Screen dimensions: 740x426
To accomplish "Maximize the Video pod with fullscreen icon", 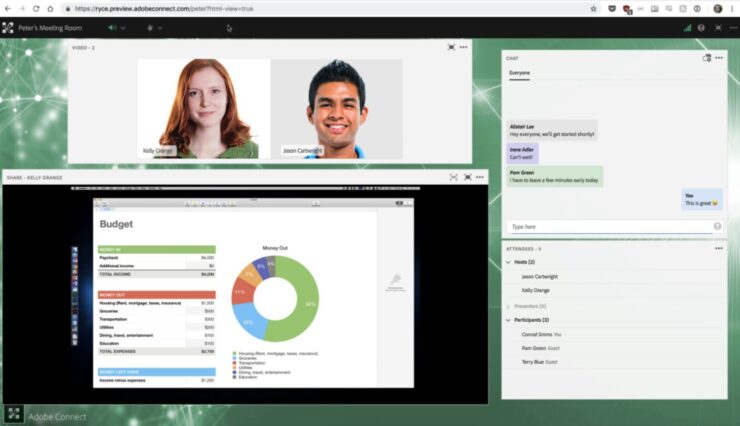I will [x=451, y=47].
